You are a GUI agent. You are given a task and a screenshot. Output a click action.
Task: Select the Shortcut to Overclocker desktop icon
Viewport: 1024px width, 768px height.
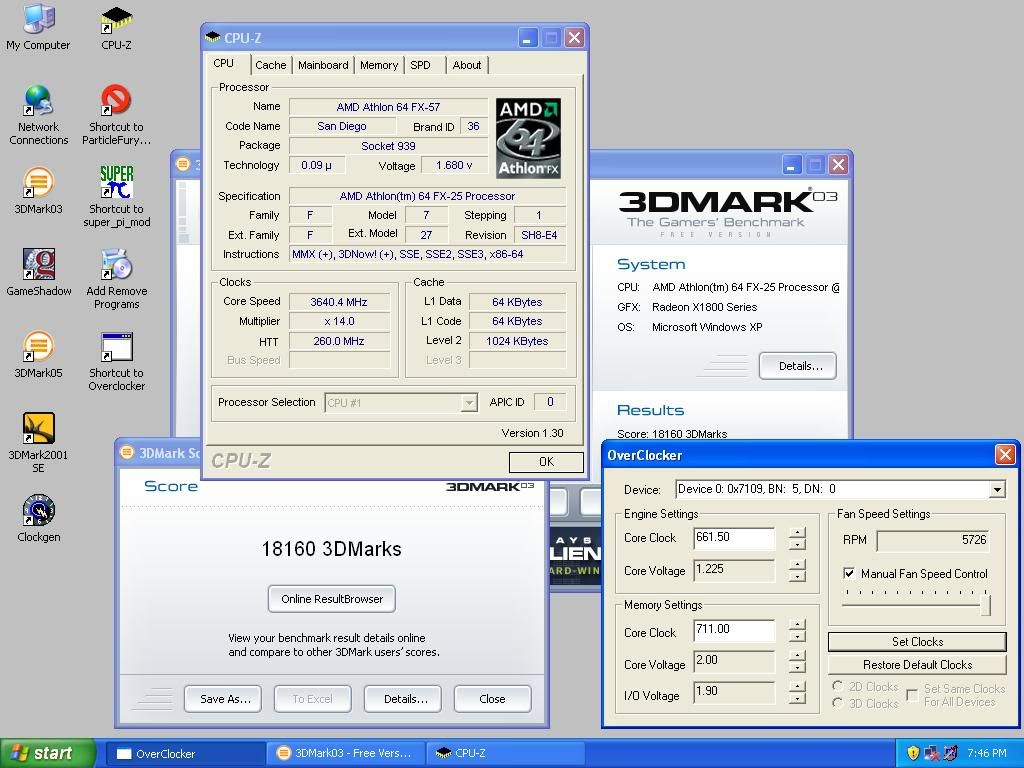pos(117,361)
